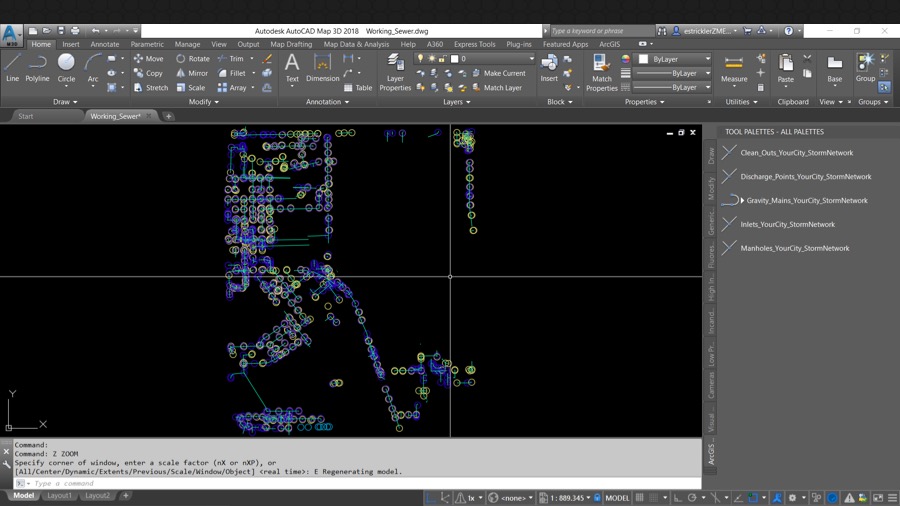Choose the Mirror tool
Screen dimensions: 900x506
pyautogui.click(x=192, y=73)
